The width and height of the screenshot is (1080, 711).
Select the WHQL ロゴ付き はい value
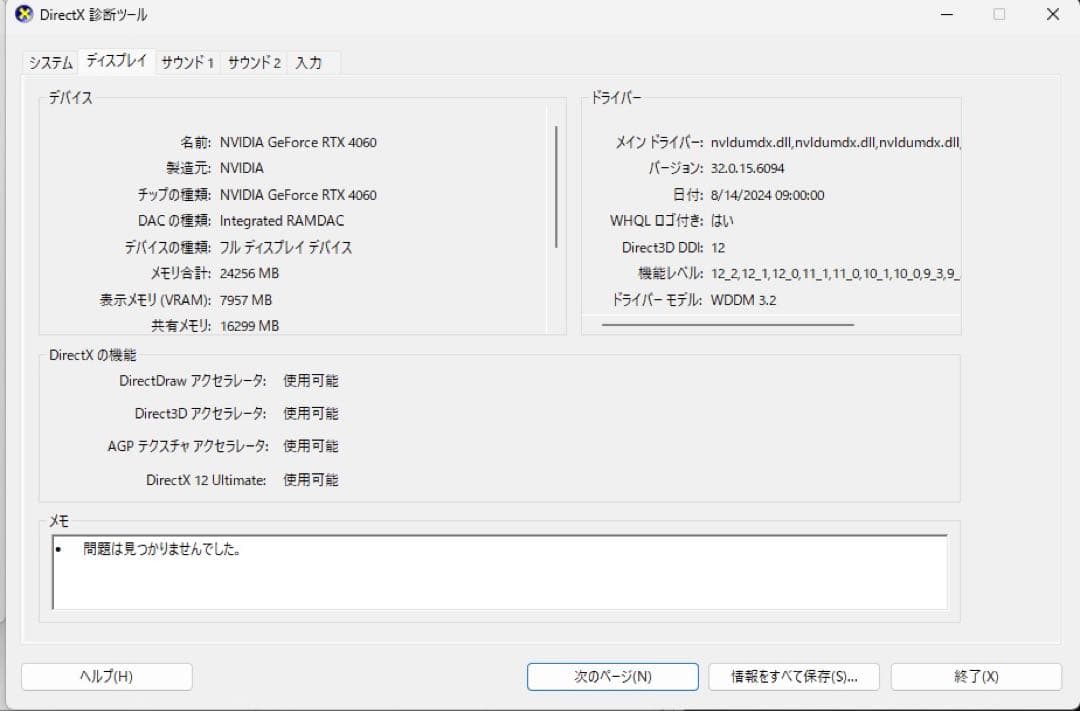pos(723,220)
